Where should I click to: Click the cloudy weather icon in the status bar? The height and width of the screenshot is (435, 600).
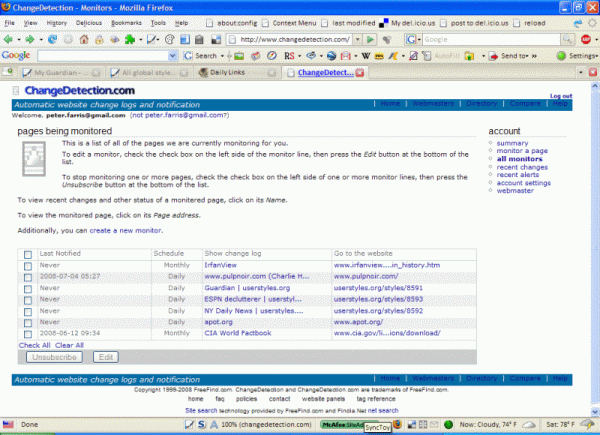pos(529,424)
